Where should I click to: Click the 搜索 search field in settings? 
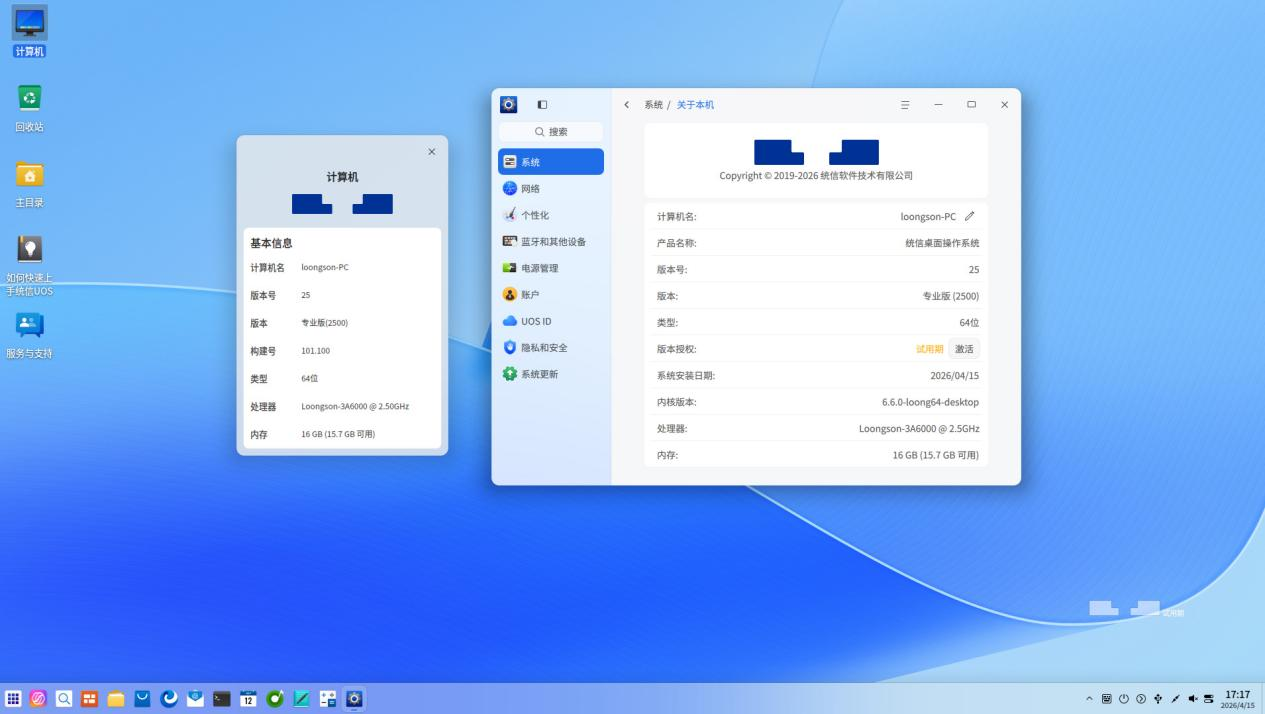551,132
